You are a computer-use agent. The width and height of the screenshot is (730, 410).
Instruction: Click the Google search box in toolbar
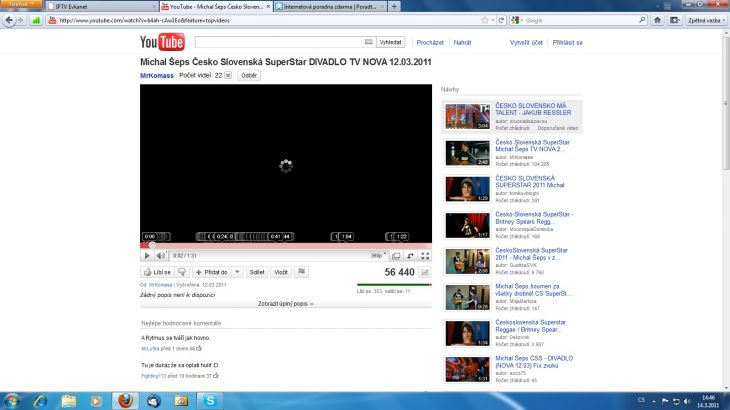[580, 20]
